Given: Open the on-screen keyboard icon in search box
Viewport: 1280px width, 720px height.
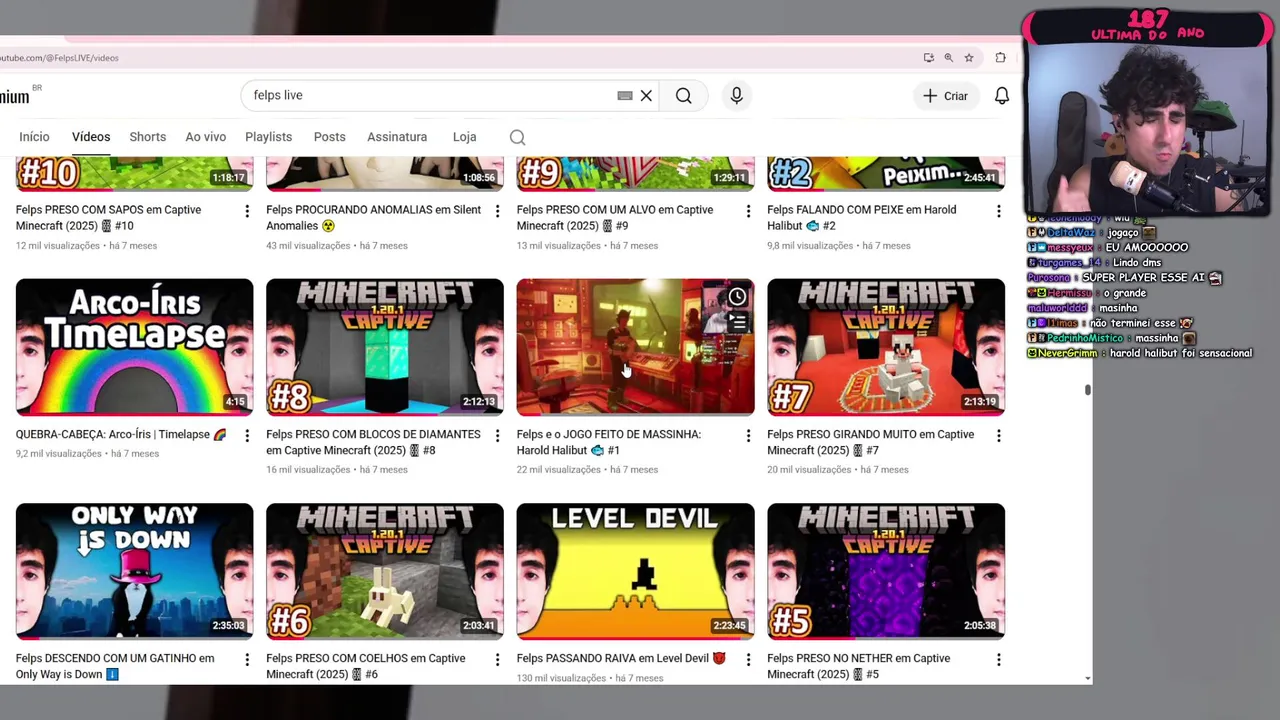Looking at the screenshot, I should point(625,96).
